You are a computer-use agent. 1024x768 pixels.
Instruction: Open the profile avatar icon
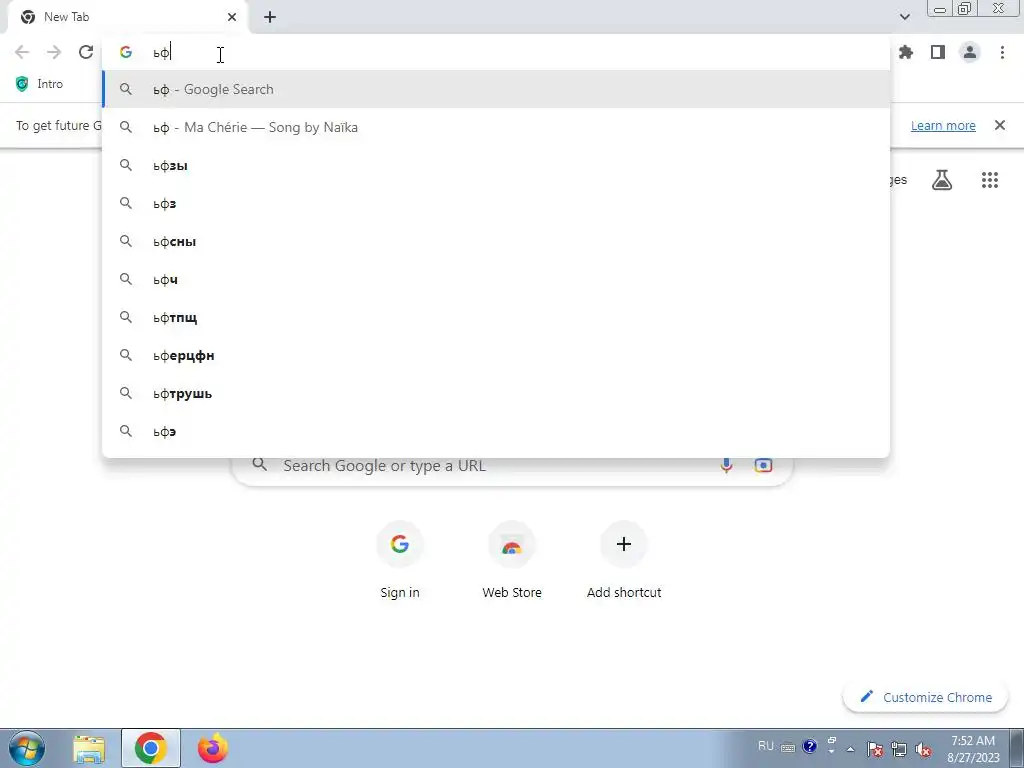point(970,52)
